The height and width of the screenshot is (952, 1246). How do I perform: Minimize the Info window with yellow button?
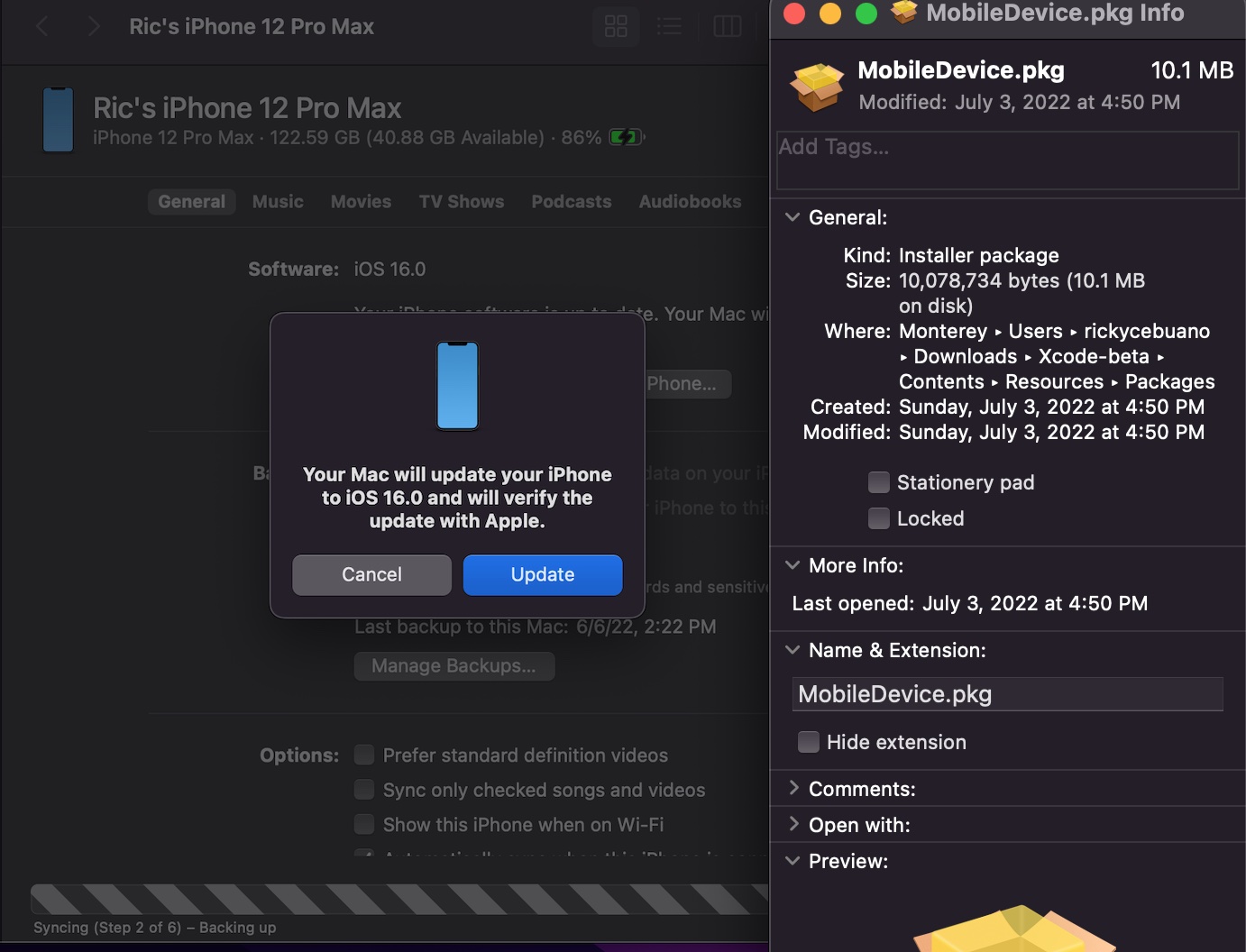click(x=830, y=14)
